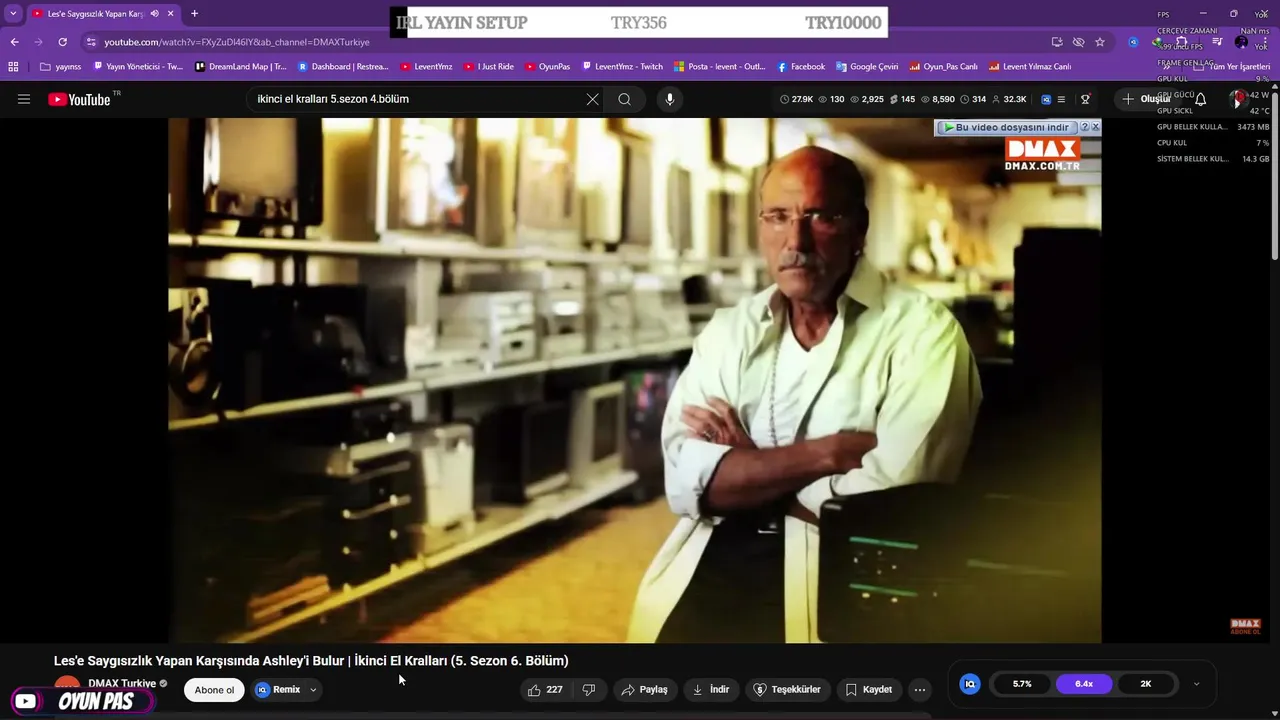Mute the tab via speaker icon
Image resolution: width=1280 pixels, height=720 pixels.
tap(154, 14)
